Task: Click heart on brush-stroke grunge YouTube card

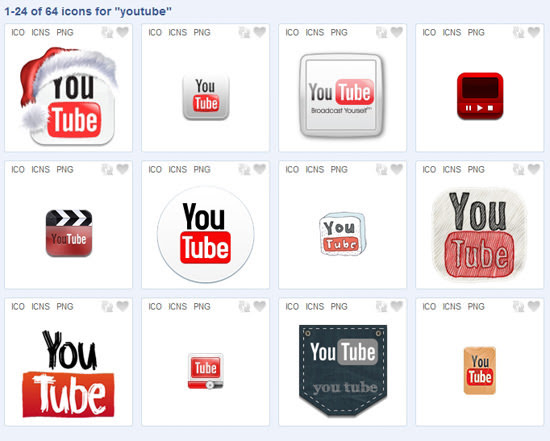Action: coord(122,306)
